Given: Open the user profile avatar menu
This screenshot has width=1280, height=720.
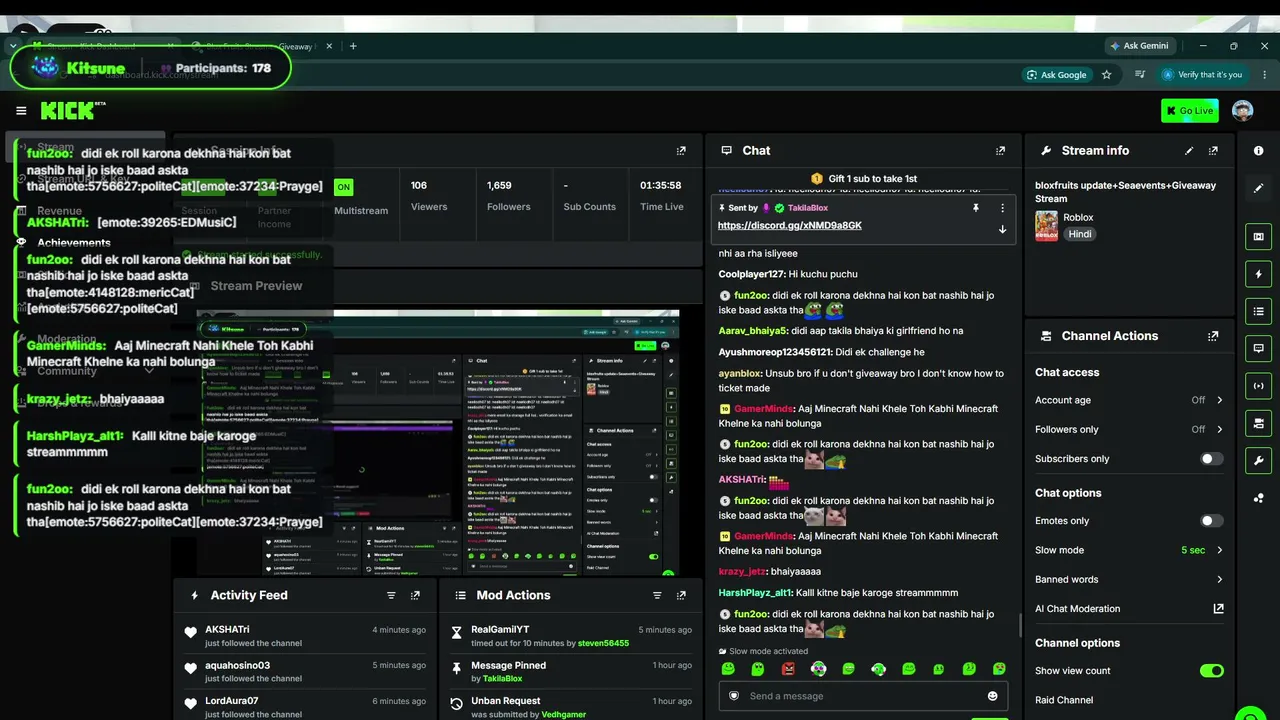Looking at the screenshot, I should [x=1243, y=111].
